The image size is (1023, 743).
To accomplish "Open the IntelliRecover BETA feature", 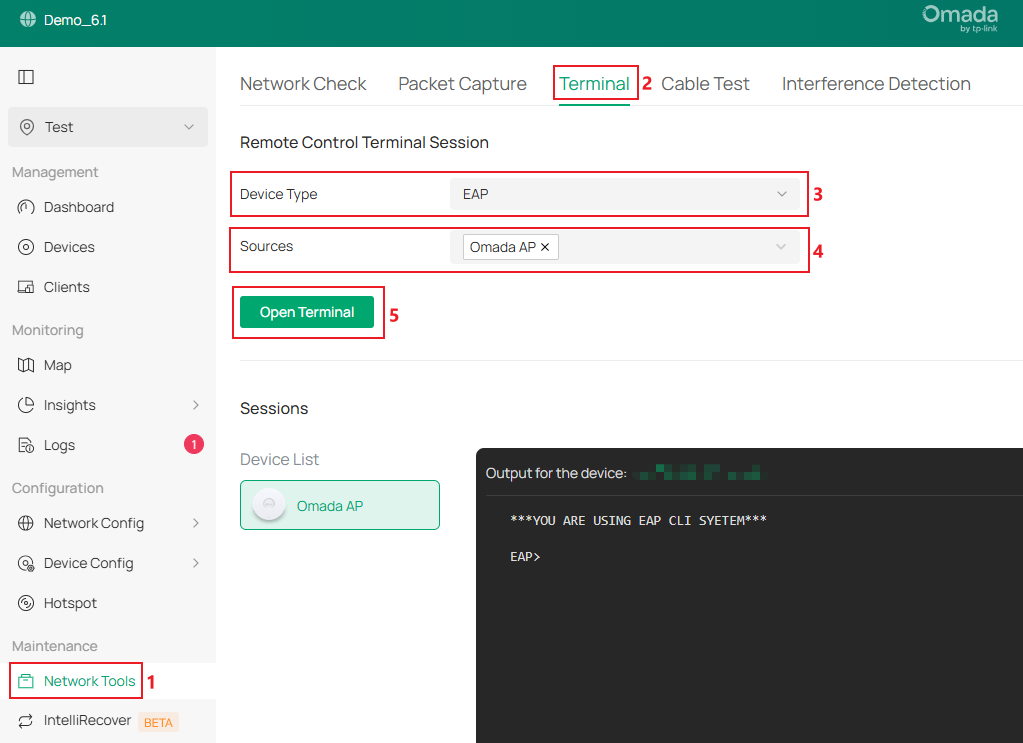I will click(x=88, y=720).
